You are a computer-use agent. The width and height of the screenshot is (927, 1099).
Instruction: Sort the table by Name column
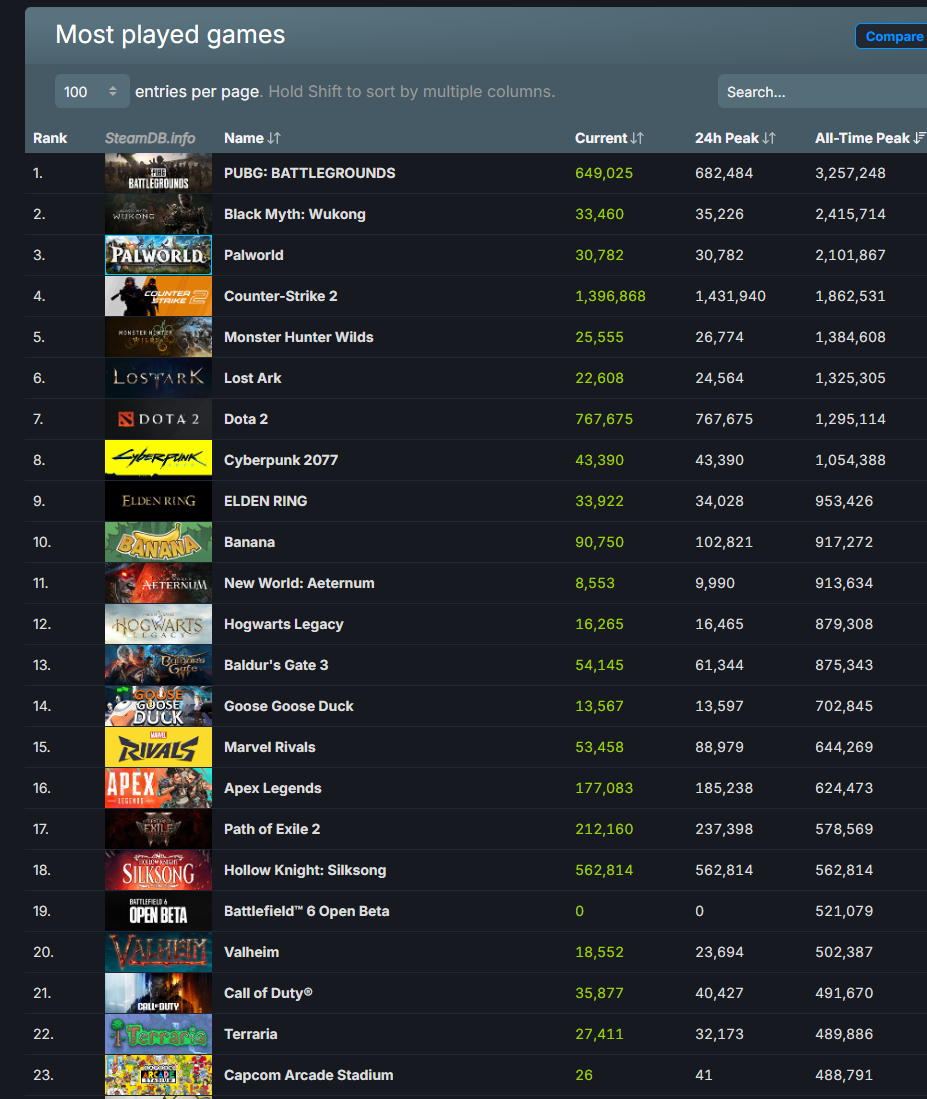(252, 138)
